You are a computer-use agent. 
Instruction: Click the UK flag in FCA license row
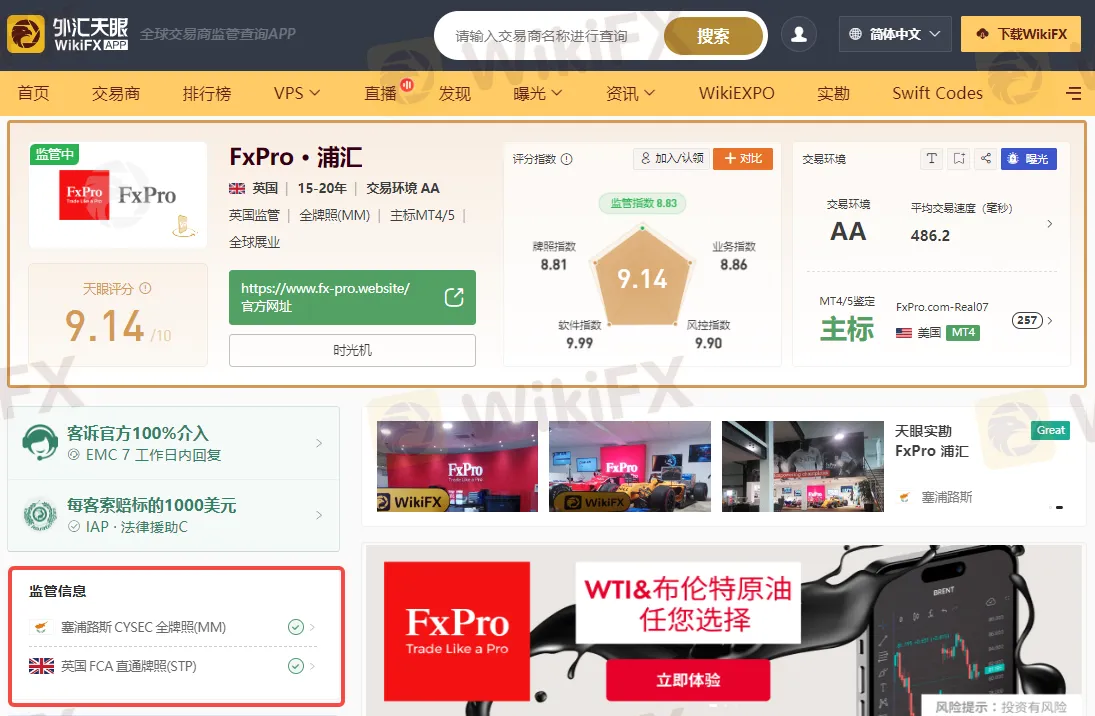point(41,666)
